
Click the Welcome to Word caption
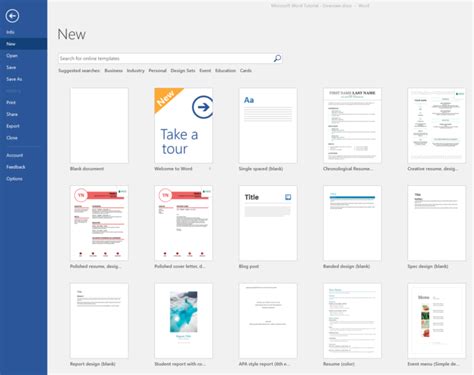click(173, 169)
